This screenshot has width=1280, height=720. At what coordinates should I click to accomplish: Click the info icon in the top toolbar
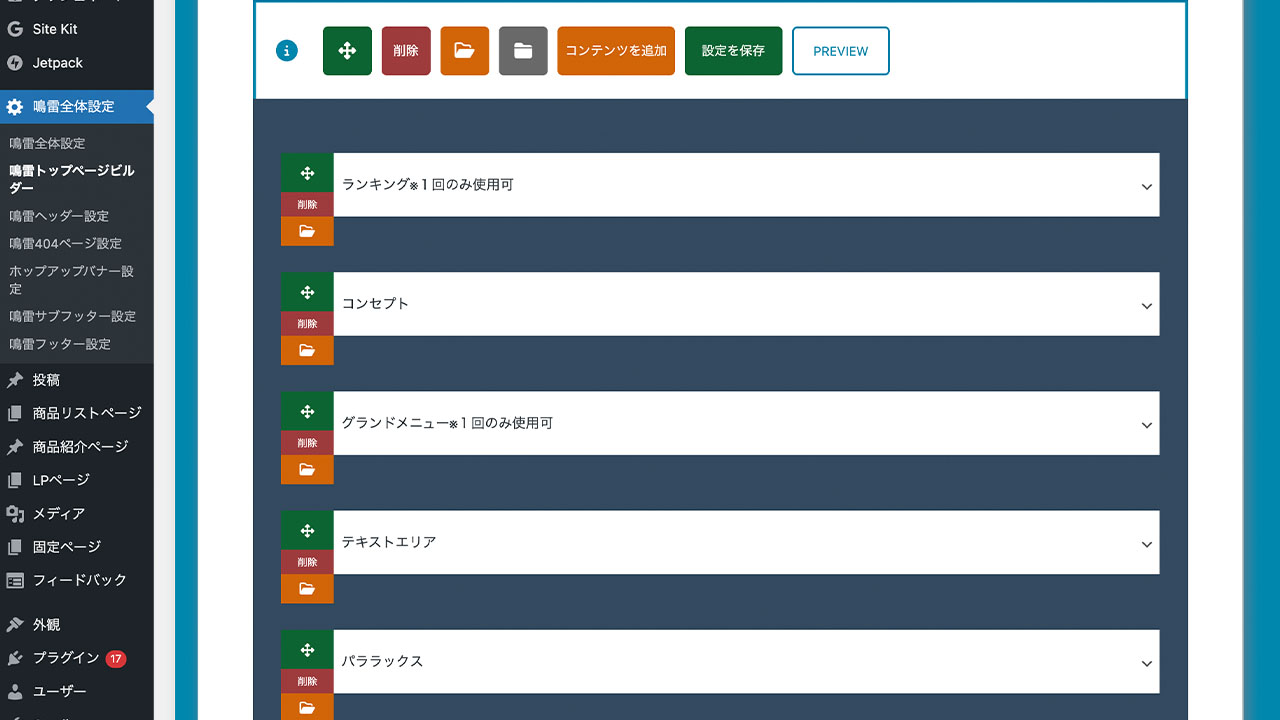(287, 50)
